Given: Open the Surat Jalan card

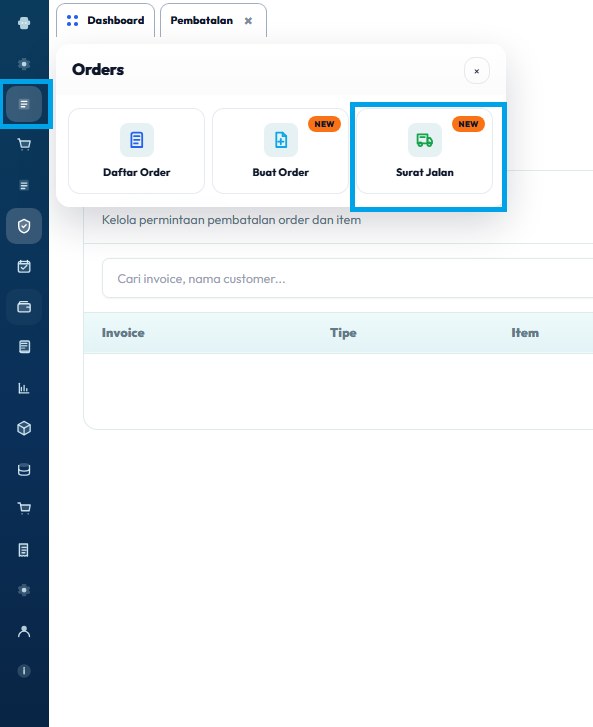Looking at the screenshot, I should pyautogui.click(x=424, y=151).
